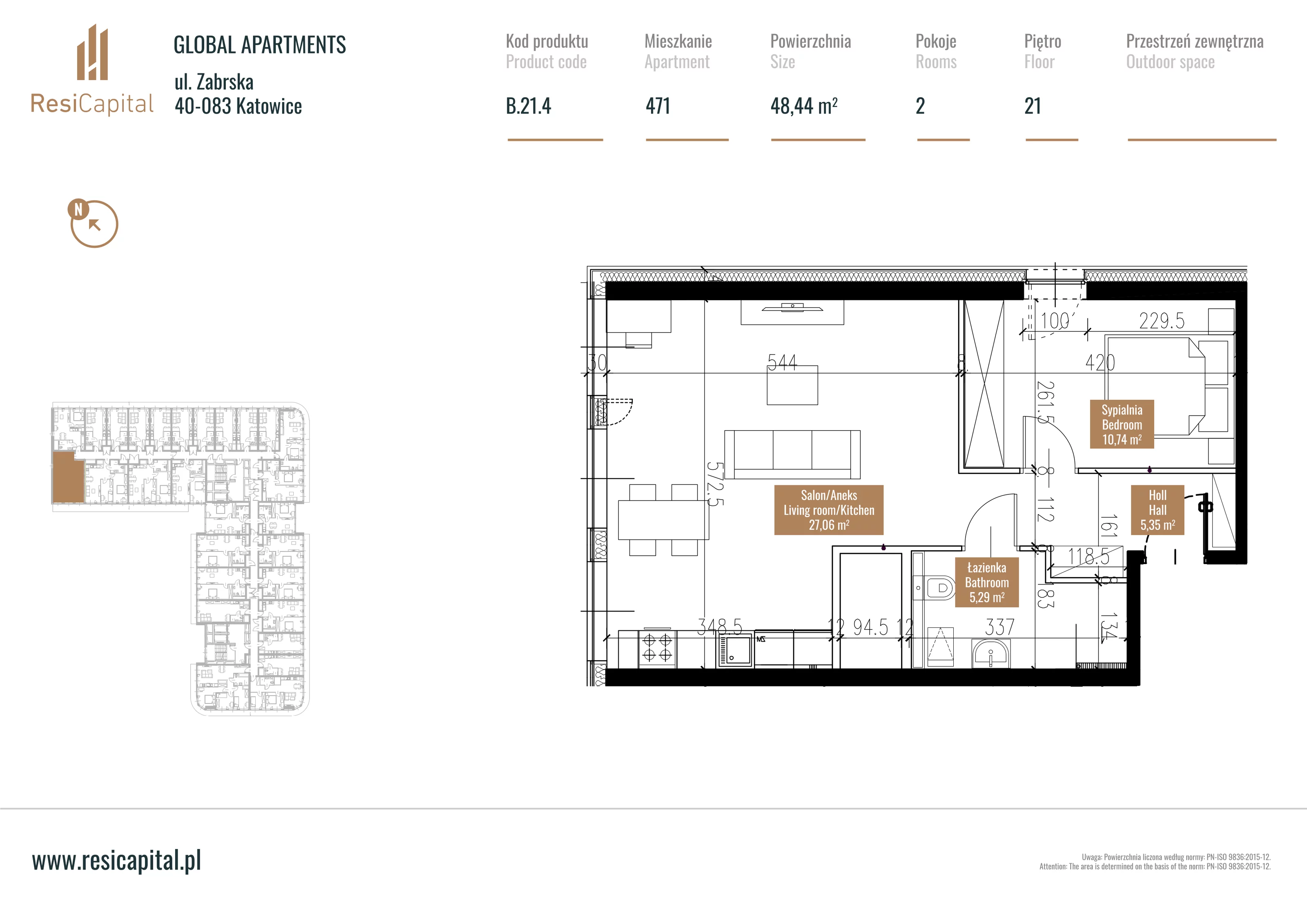Click the Sypialnia Bedroom 10,74 m² label
1307x924 pixels.
[1122, 424]
